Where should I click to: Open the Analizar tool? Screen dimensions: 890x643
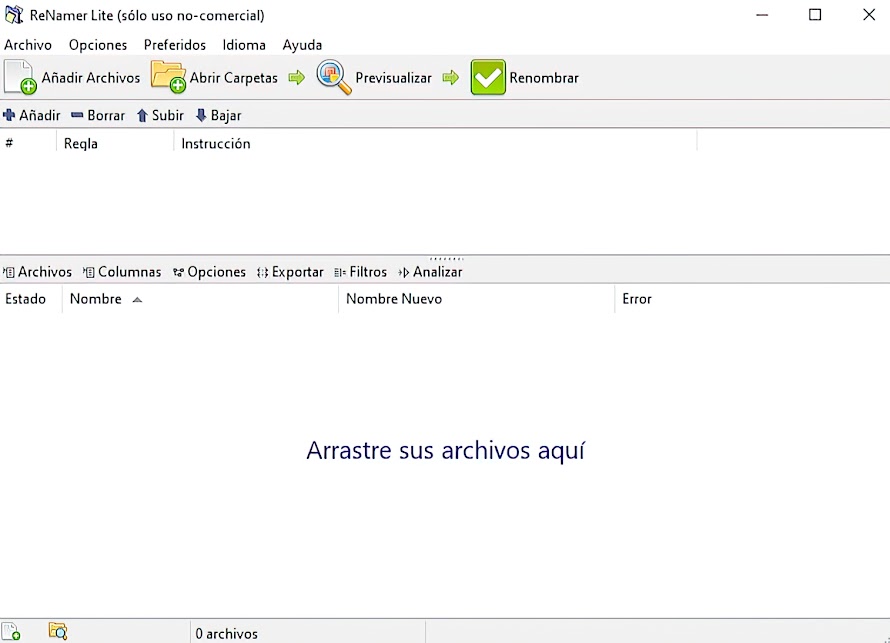pos(430,272)
